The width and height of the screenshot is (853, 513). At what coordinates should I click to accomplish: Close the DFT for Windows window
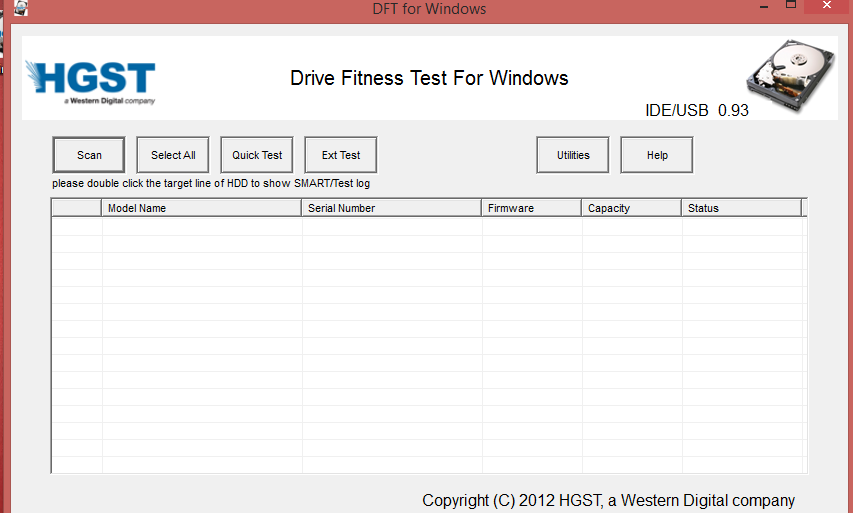click(x=827, y=5)
